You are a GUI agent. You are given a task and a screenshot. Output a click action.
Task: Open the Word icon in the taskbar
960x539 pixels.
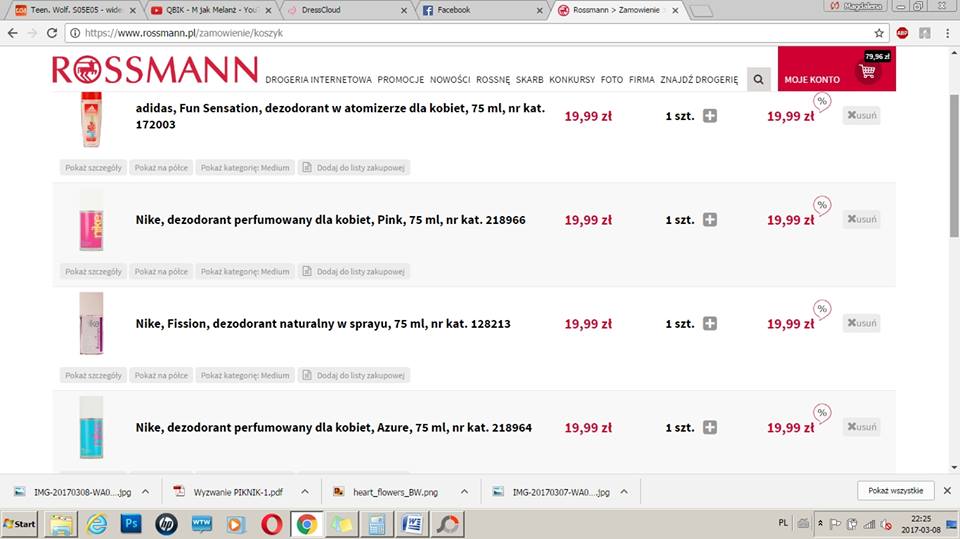coord(412,523)
